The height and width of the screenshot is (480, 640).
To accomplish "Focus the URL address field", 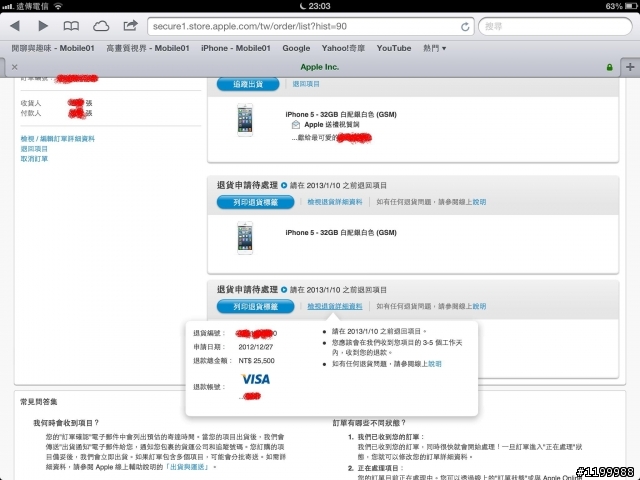I will (310, 27).
